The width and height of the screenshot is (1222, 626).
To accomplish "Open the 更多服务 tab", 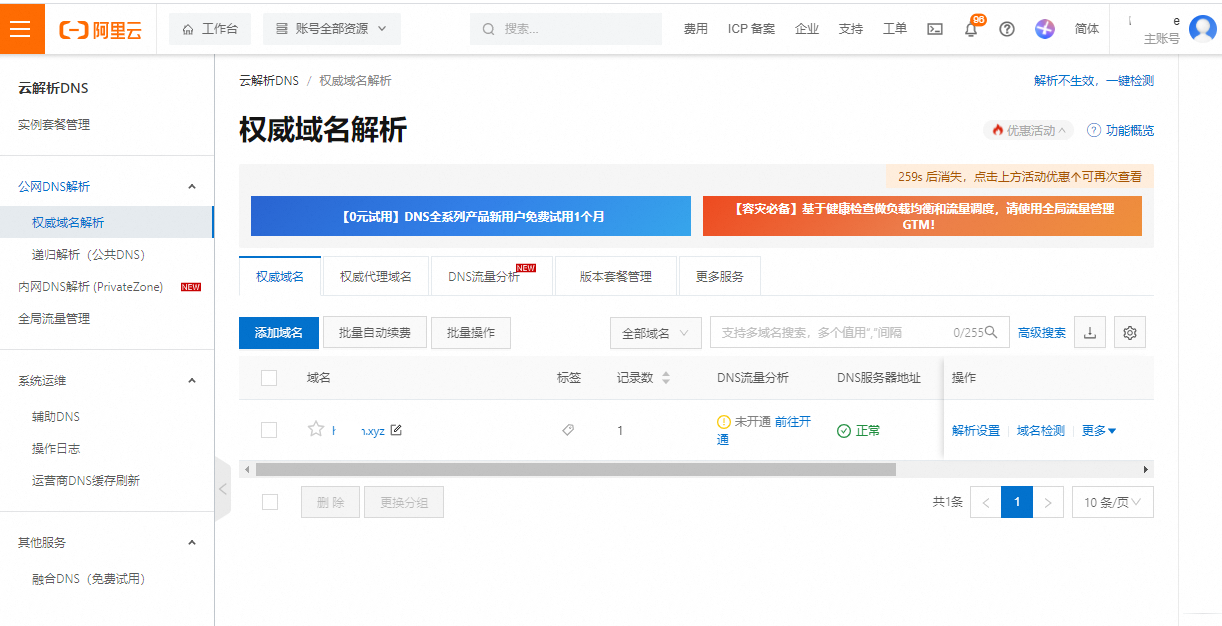I will (720, 276).
